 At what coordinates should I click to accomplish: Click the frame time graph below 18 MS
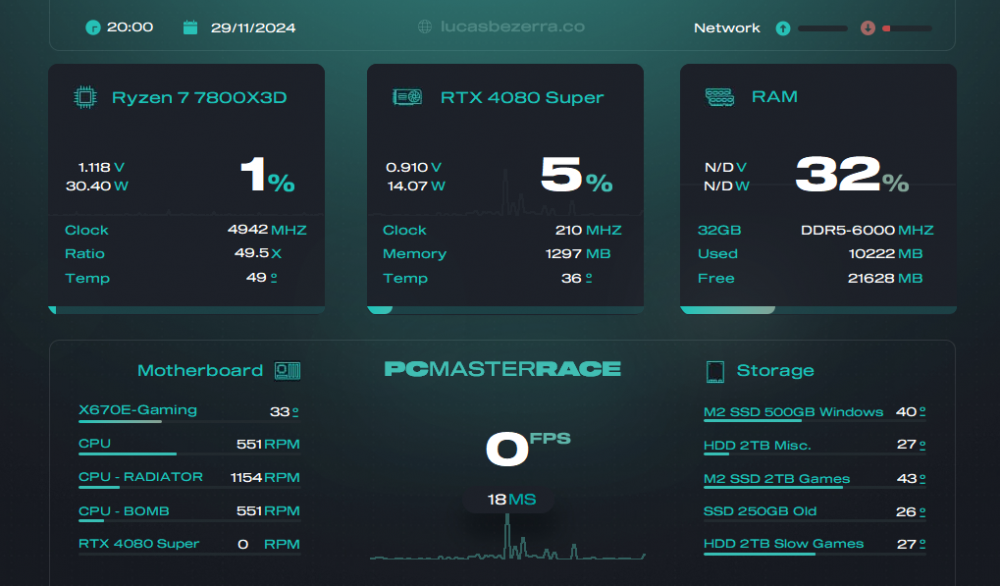coord(510,542)
